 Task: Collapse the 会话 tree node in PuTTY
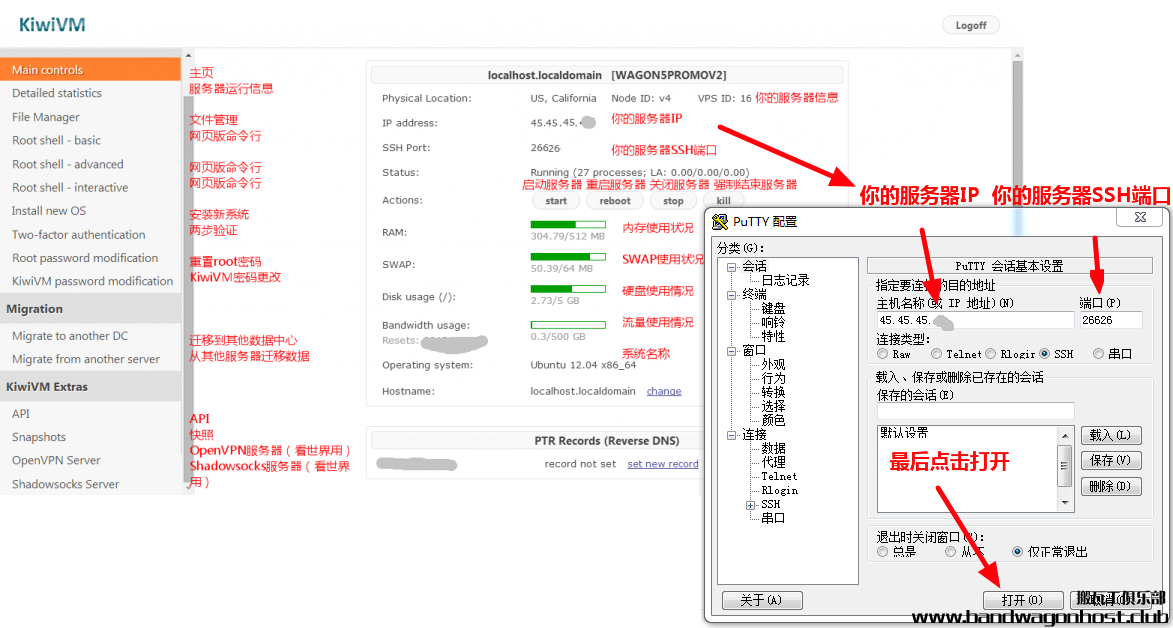point(731,267)
